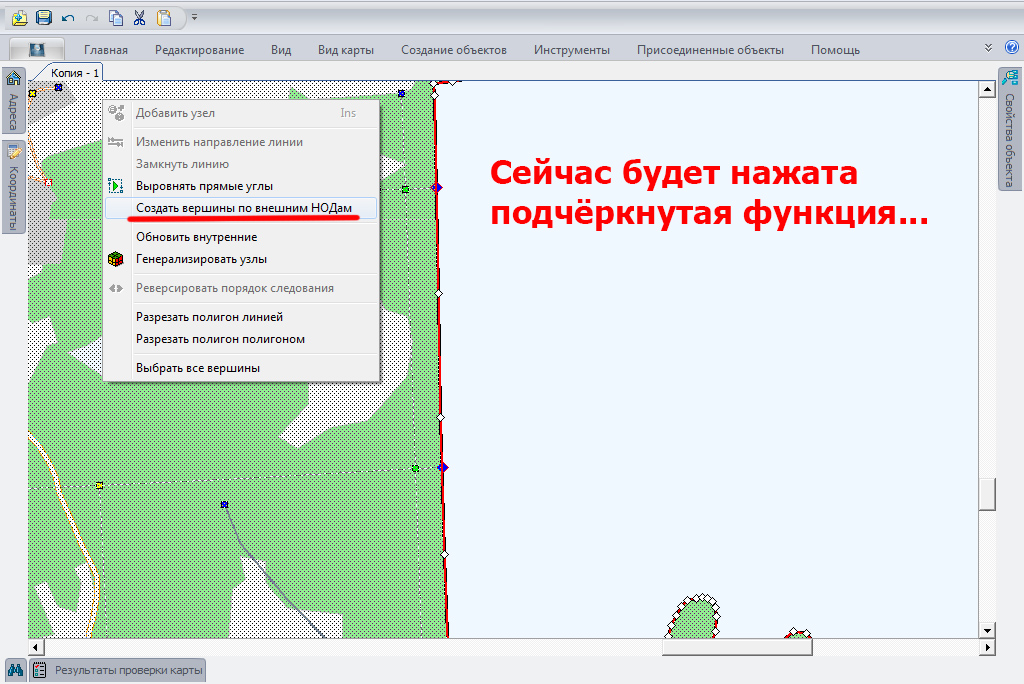This screenshot has height=684, width=1024.
Task: Open the Help question mark icon
Action: [1011, 47]
